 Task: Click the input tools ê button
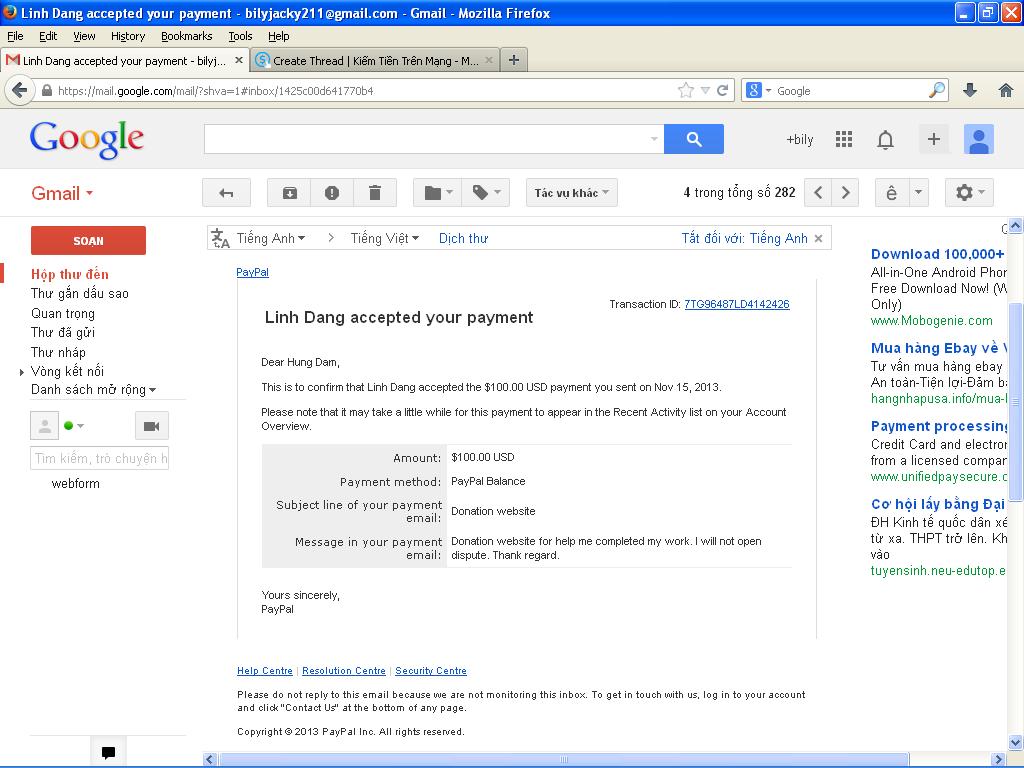(891, 193)
